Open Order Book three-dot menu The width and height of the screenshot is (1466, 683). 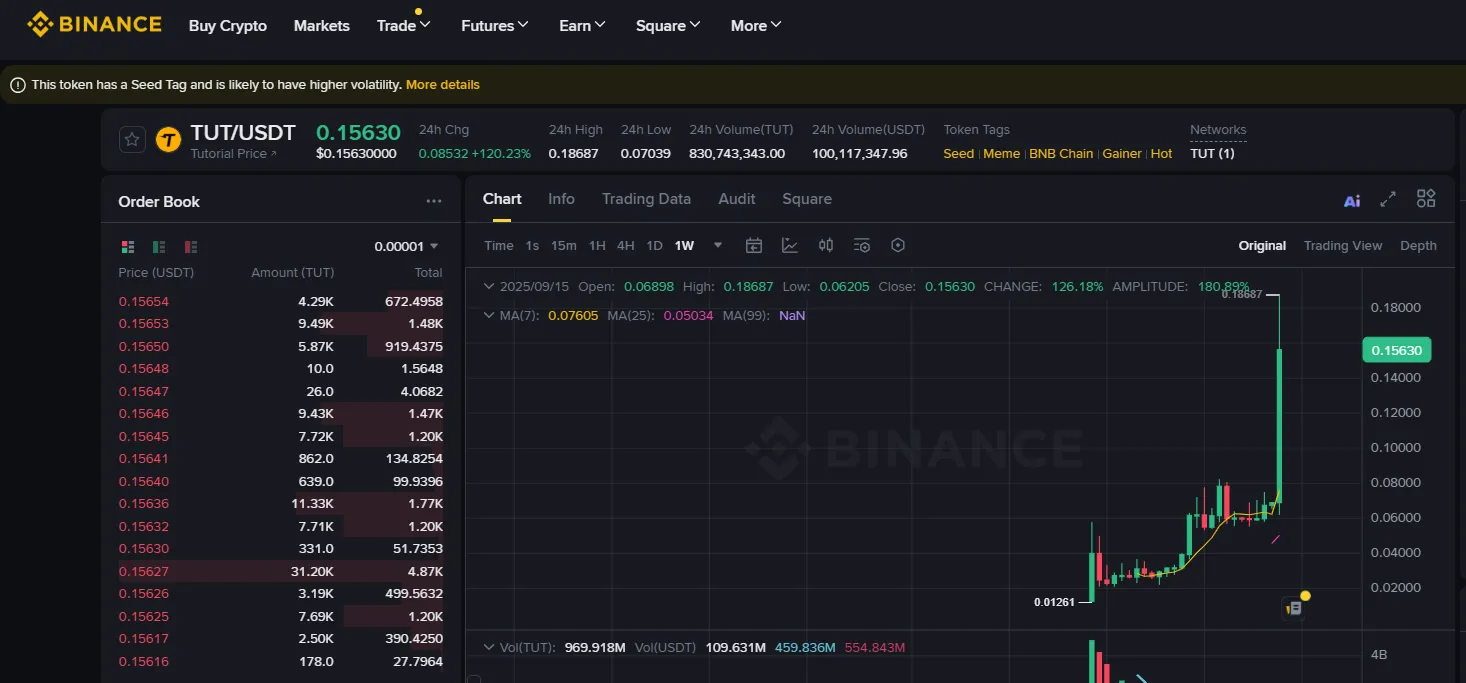[x=434, y=201]
